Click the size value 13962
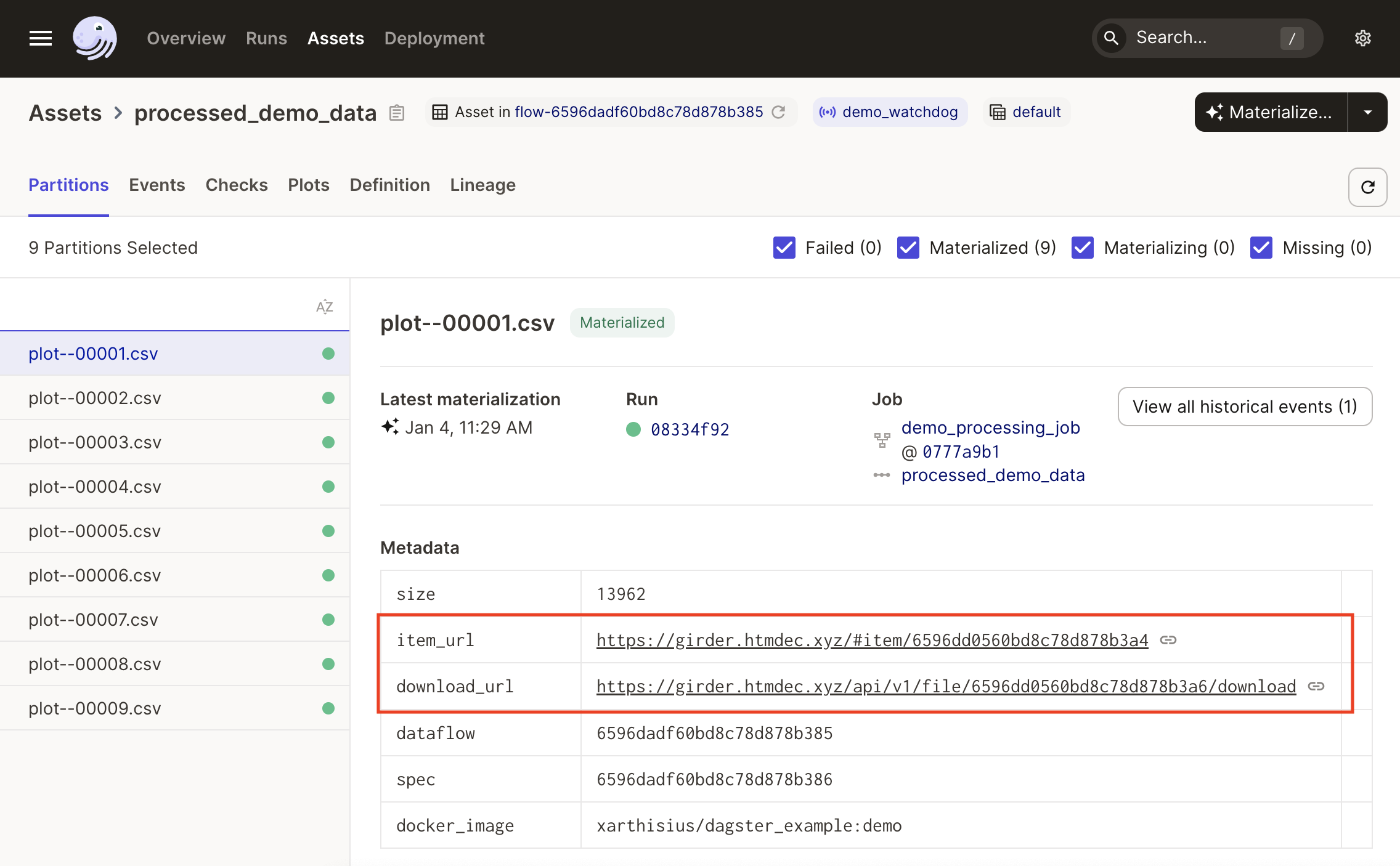 (x=621, y=594)
